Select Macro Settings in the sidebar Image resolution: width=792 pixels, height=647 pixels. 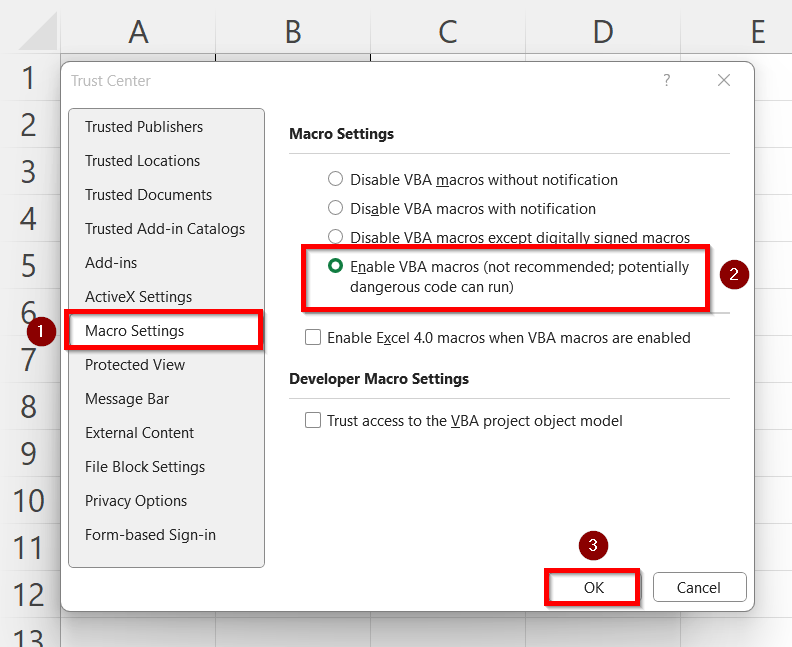pyautogui.click(x=135, y=331)
